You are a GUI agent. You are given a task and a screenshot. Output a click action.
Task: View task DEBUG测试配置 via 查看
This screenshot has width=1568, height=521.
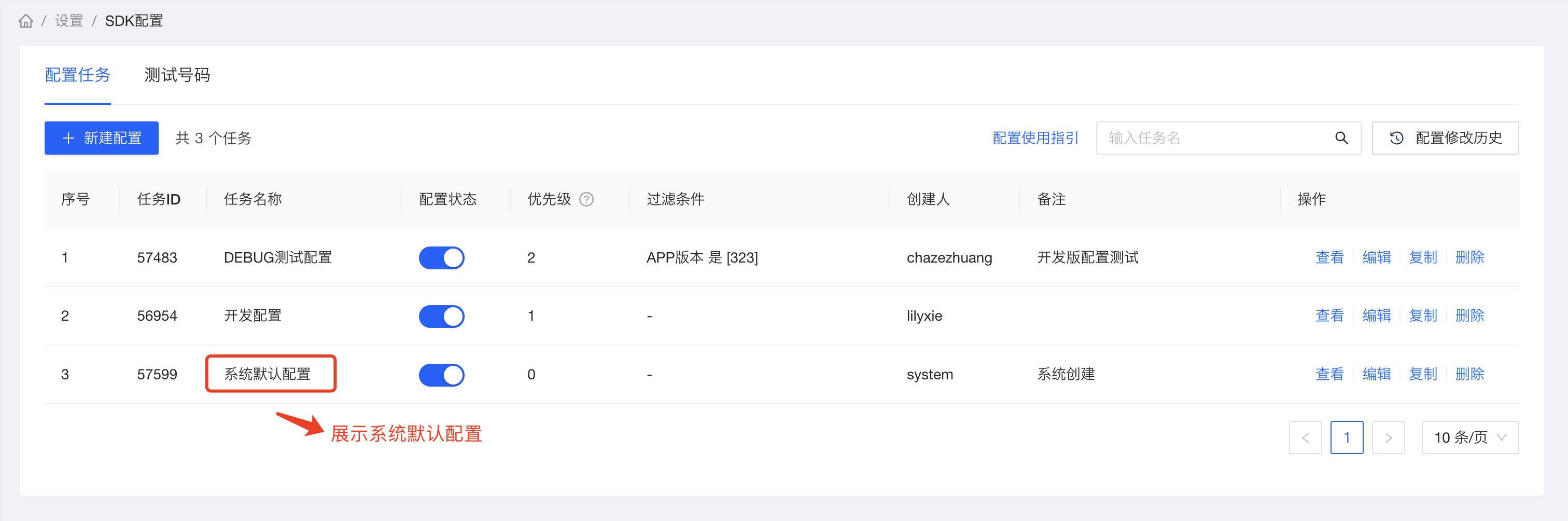click(1329, 257)
